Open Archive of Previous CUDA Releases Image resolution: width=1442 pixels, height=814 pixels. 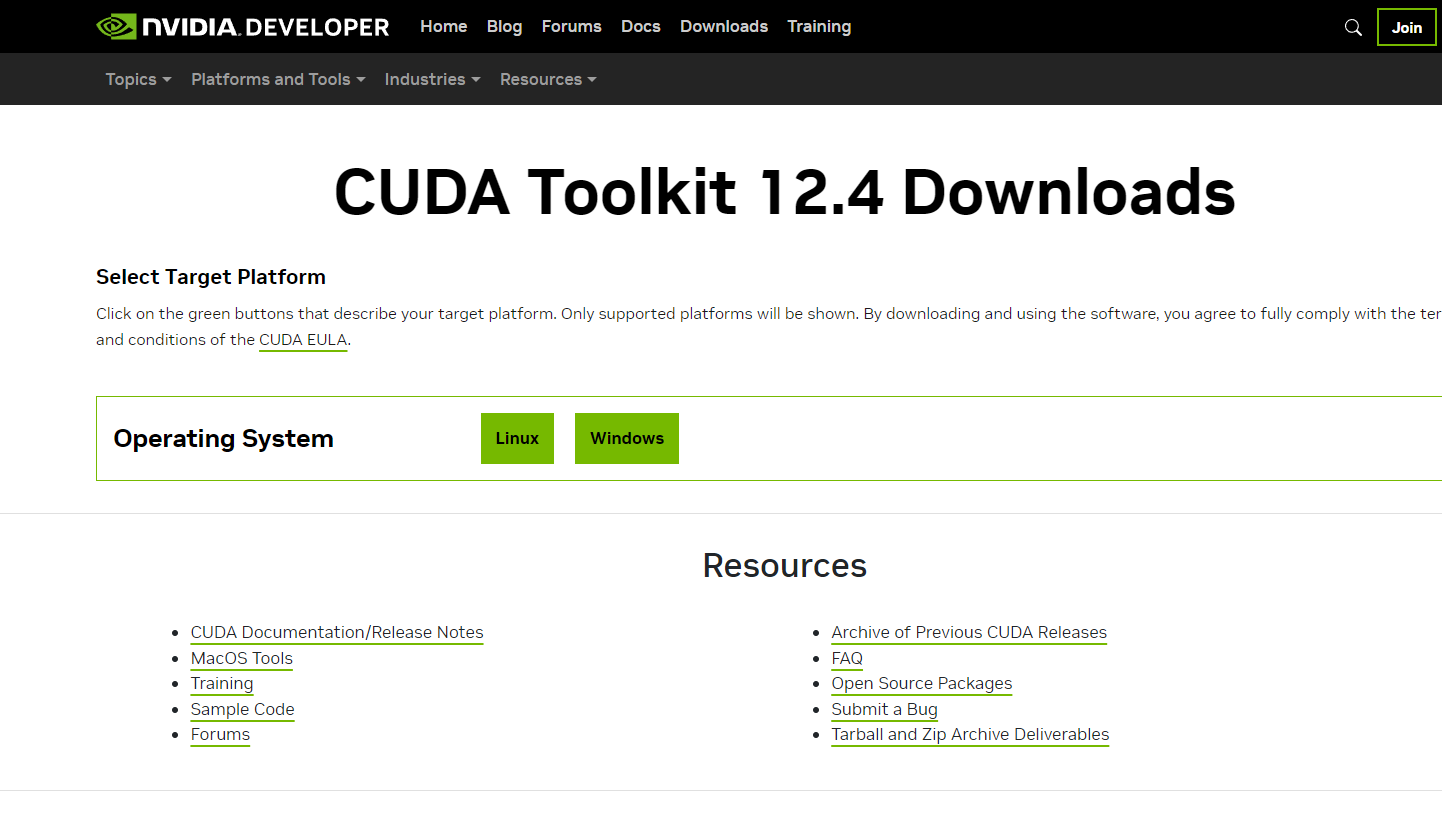pos(969,632)
